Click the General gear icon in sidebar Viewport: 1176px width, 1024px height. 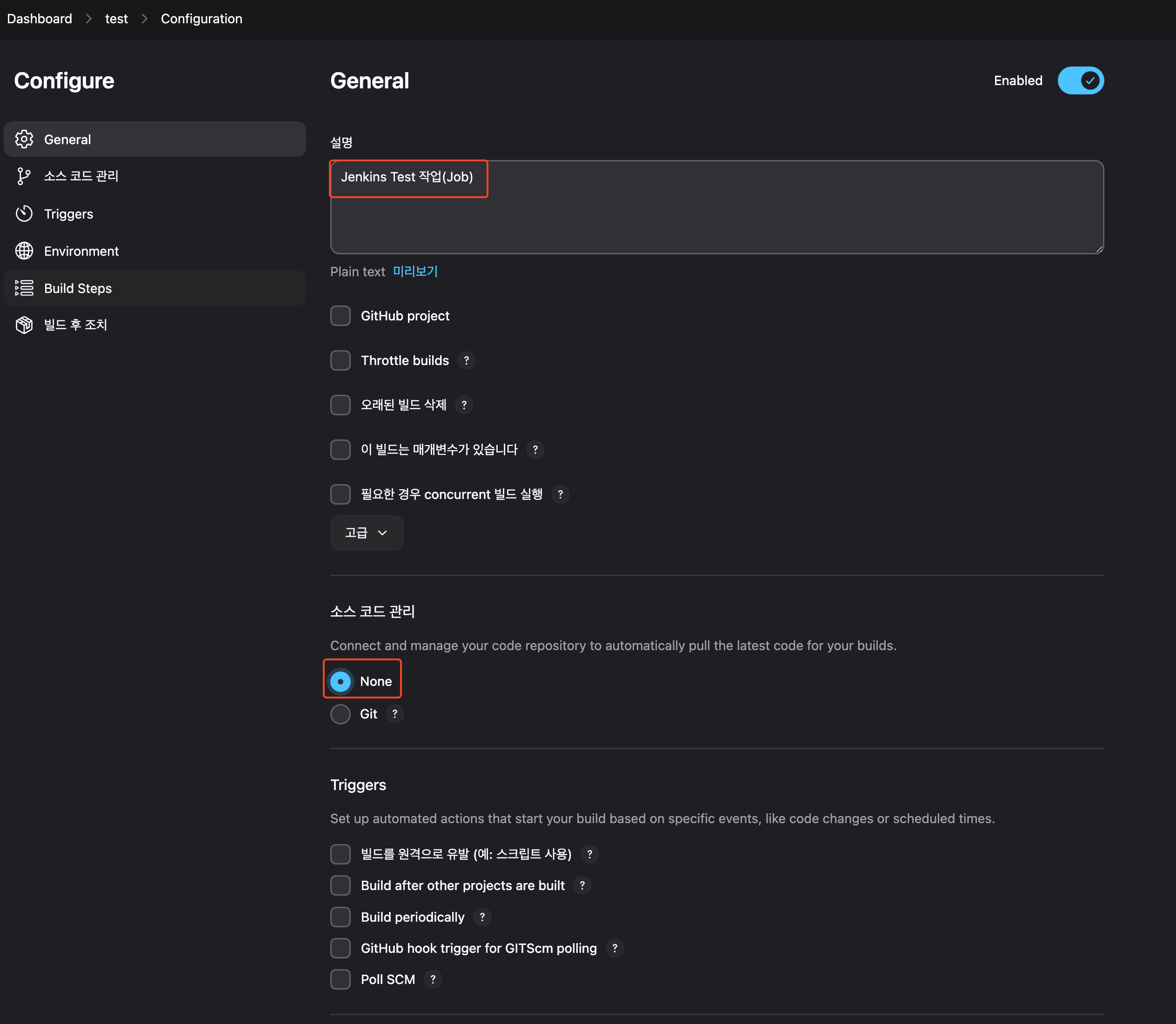[x=24, y=139]
